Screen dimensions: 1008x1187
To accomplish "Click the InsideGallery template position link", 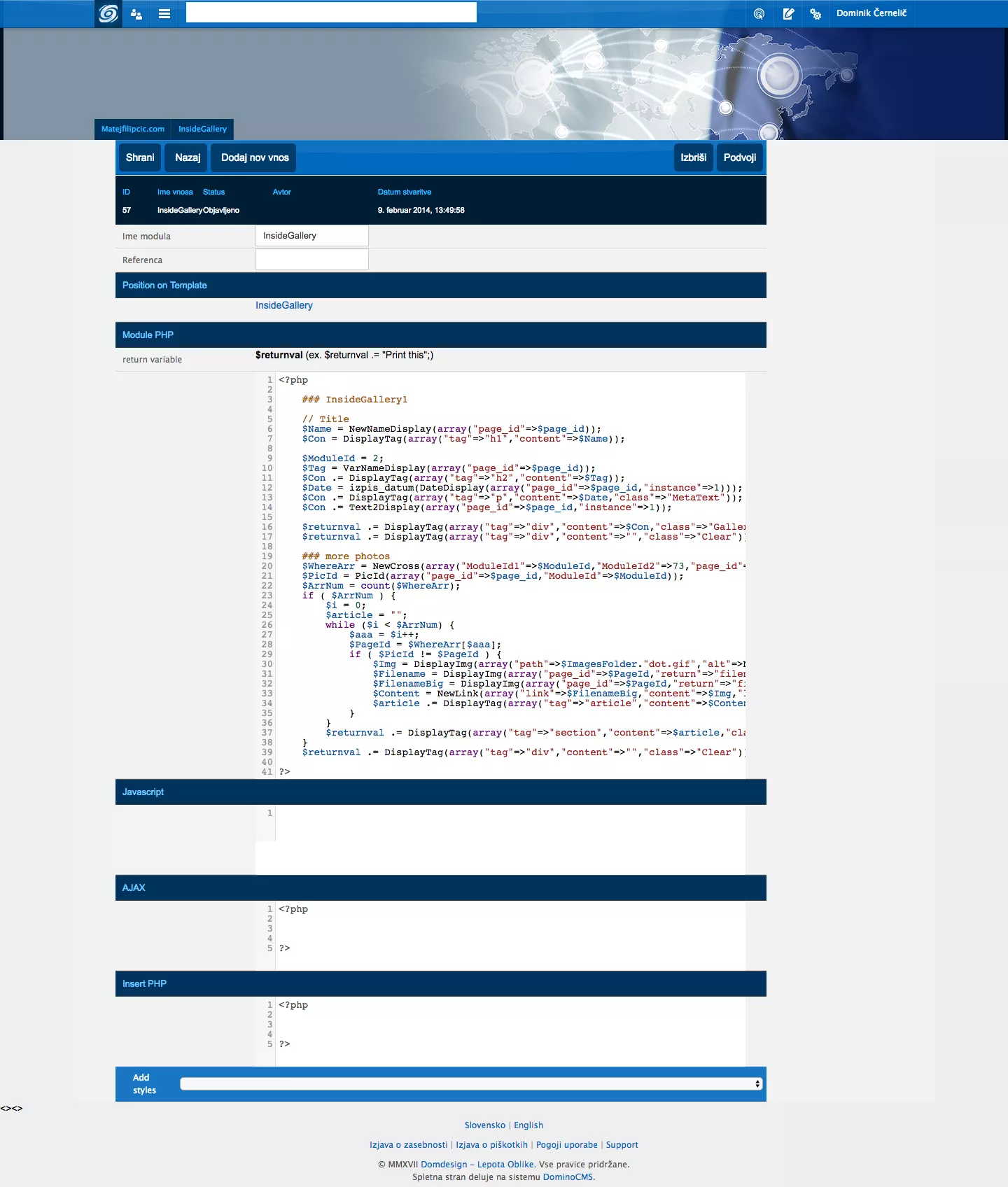I will [x=283, y=305].
